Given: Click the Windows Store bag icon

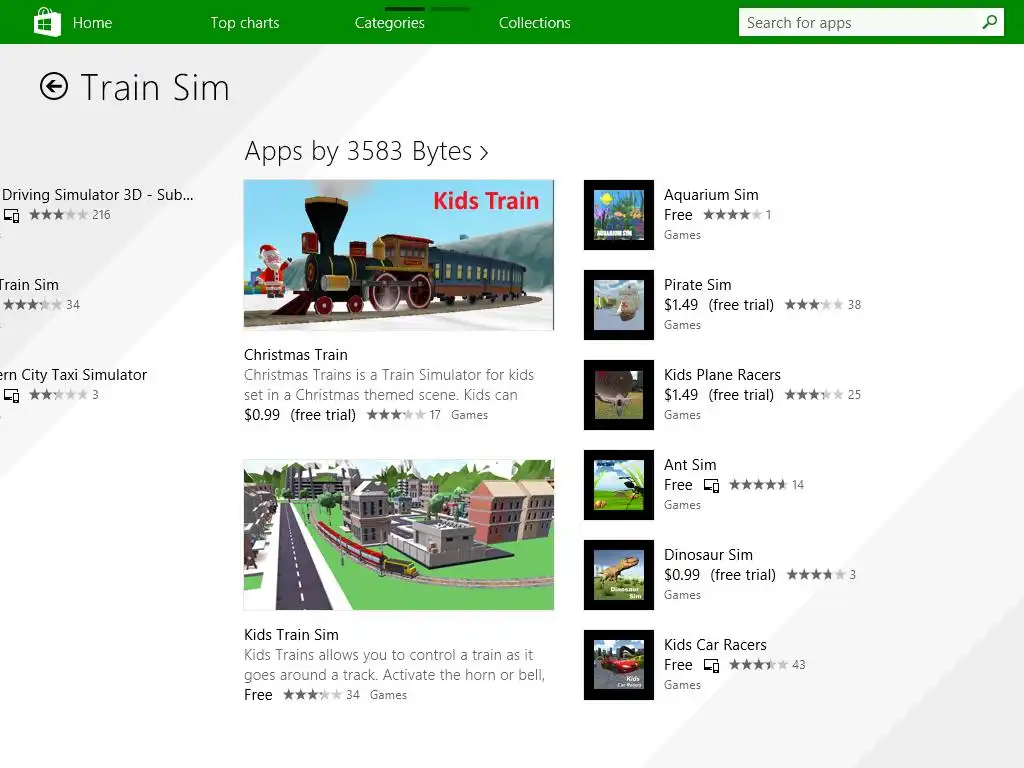Looking at the screenshot, I should 47,22.
